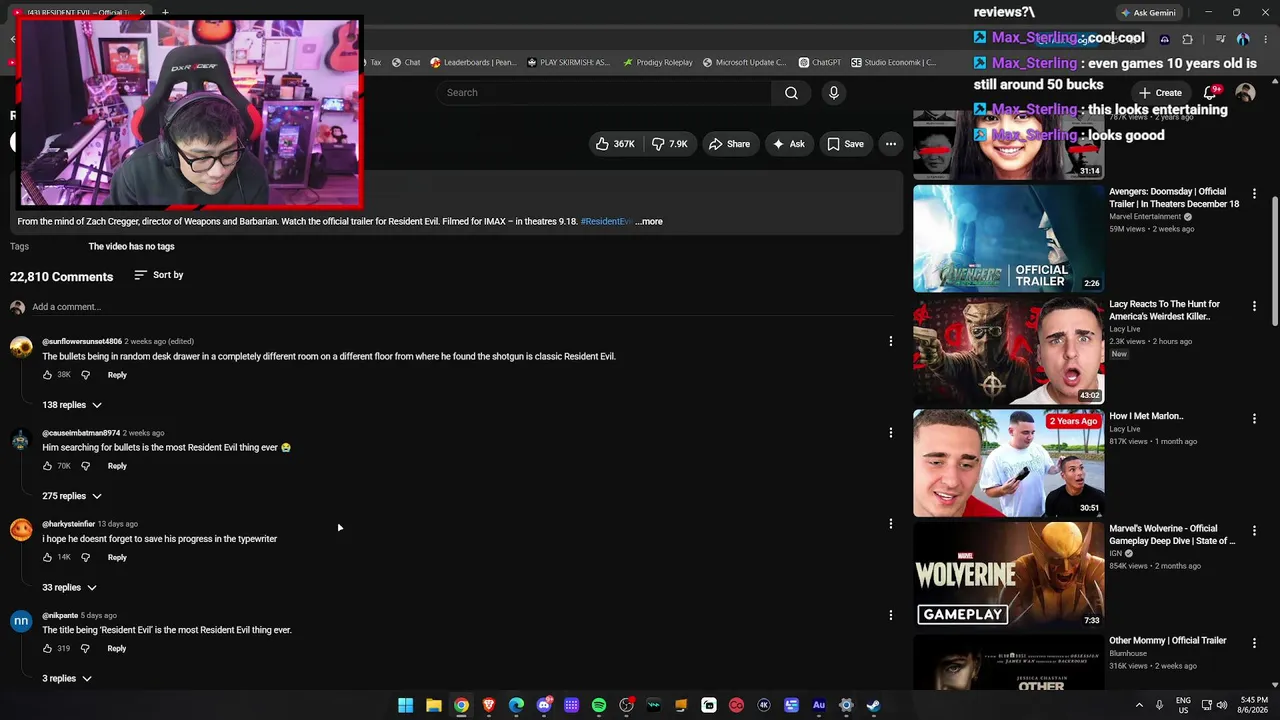This screenshot has height=720, width=1280.
Task: Open menu for How I Met Marlon video
Action: coord(1254,418)
